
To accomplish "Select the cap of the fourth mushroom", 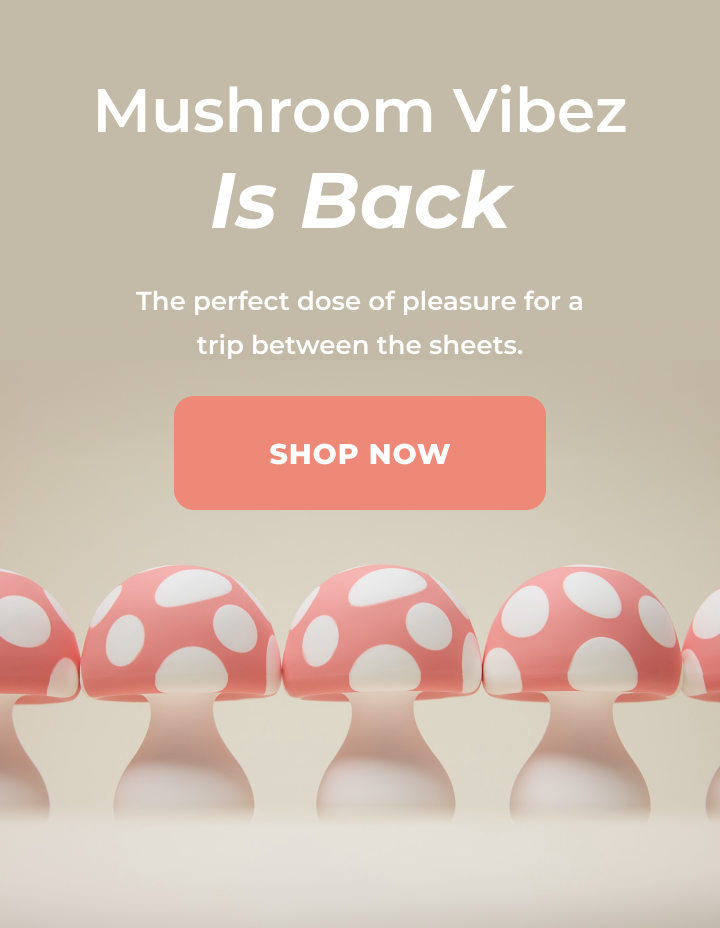I will tap(583, 631).
